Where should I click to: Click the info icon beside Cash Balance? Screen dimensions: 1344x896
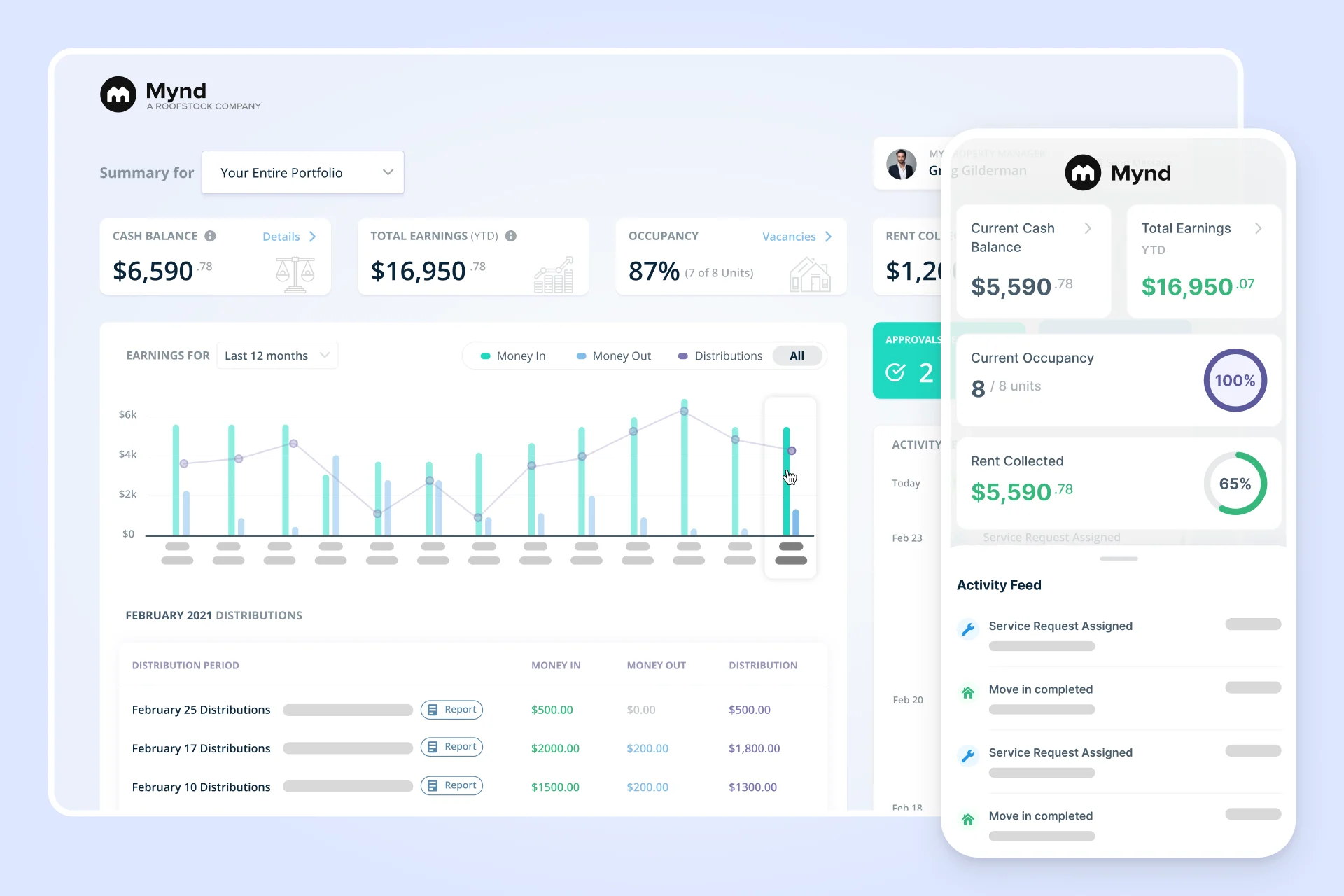tap(210, 236)
